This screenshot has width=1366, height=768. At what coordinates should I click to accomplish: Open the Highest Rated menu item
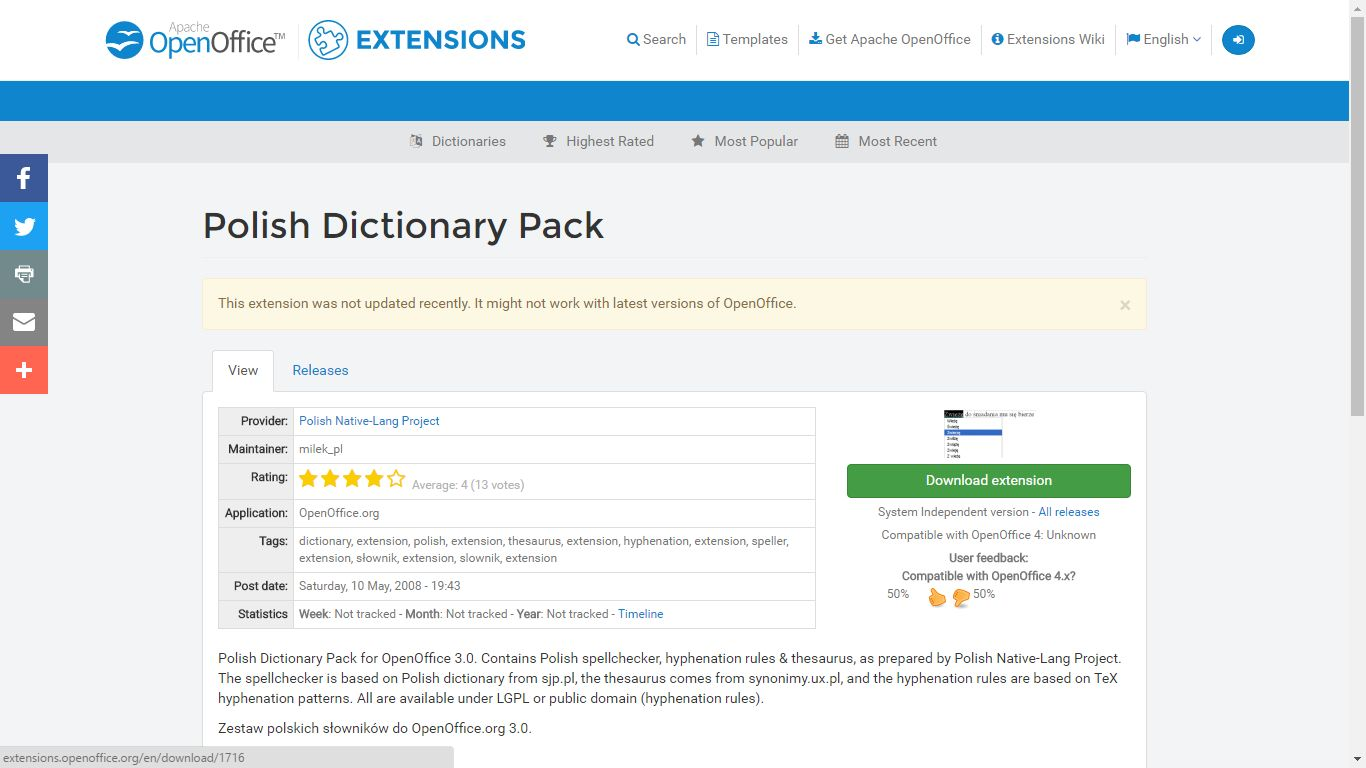tap(598, 141)
